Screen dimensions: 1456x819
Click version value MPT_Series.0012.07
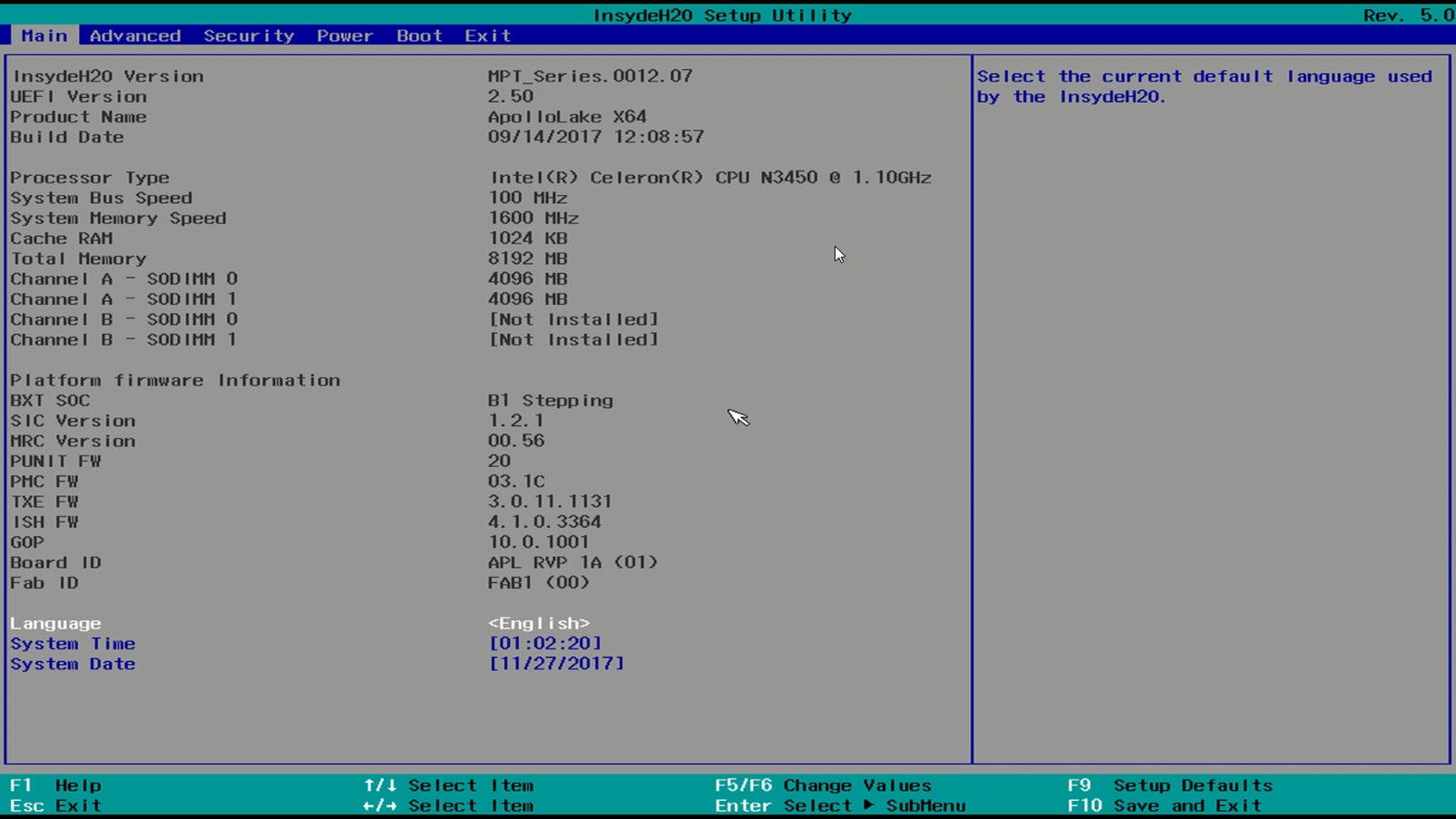click(x=591, y=76)
